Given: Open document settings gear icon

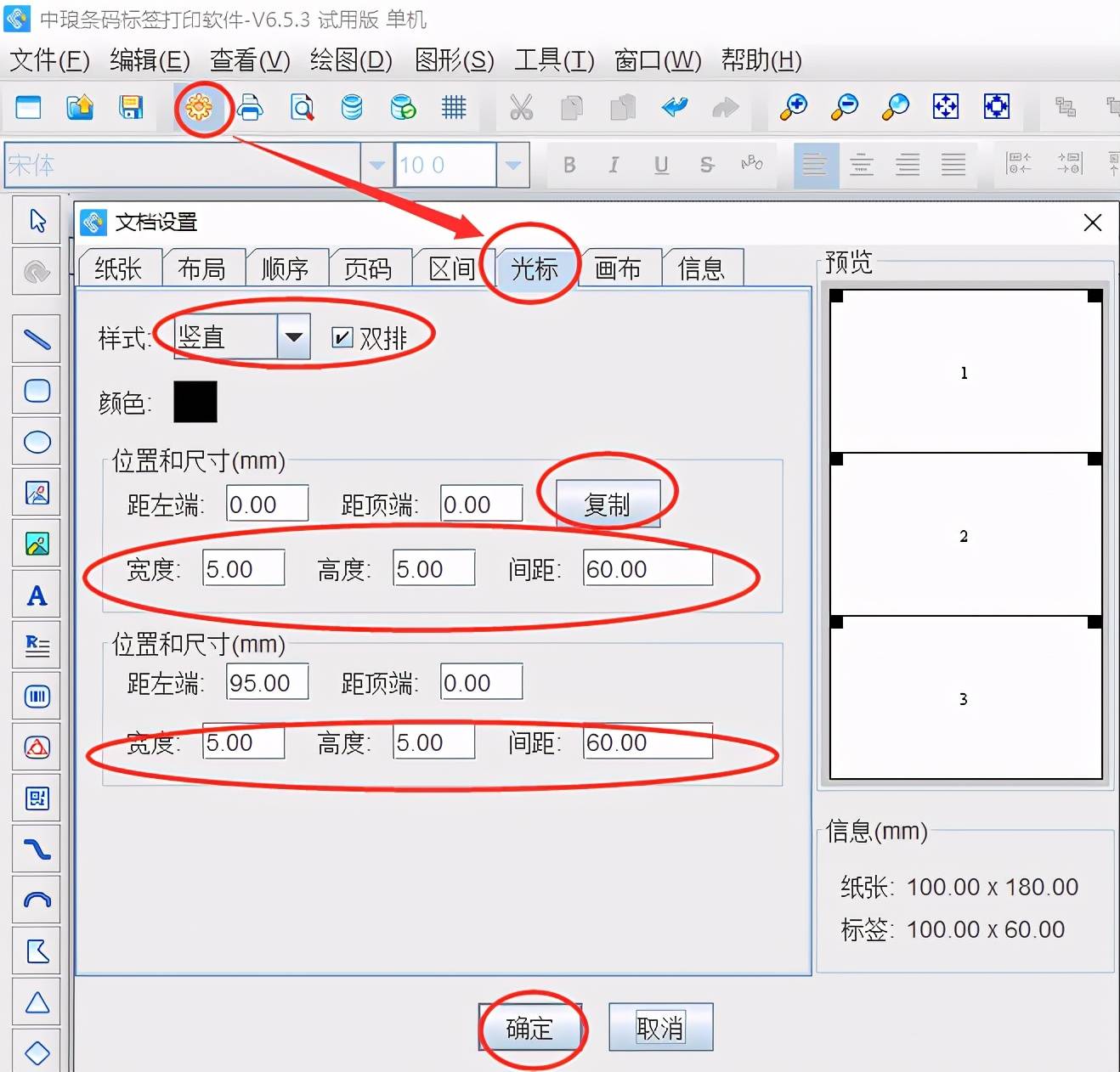Looking at the screenshot, I should 199,107.
